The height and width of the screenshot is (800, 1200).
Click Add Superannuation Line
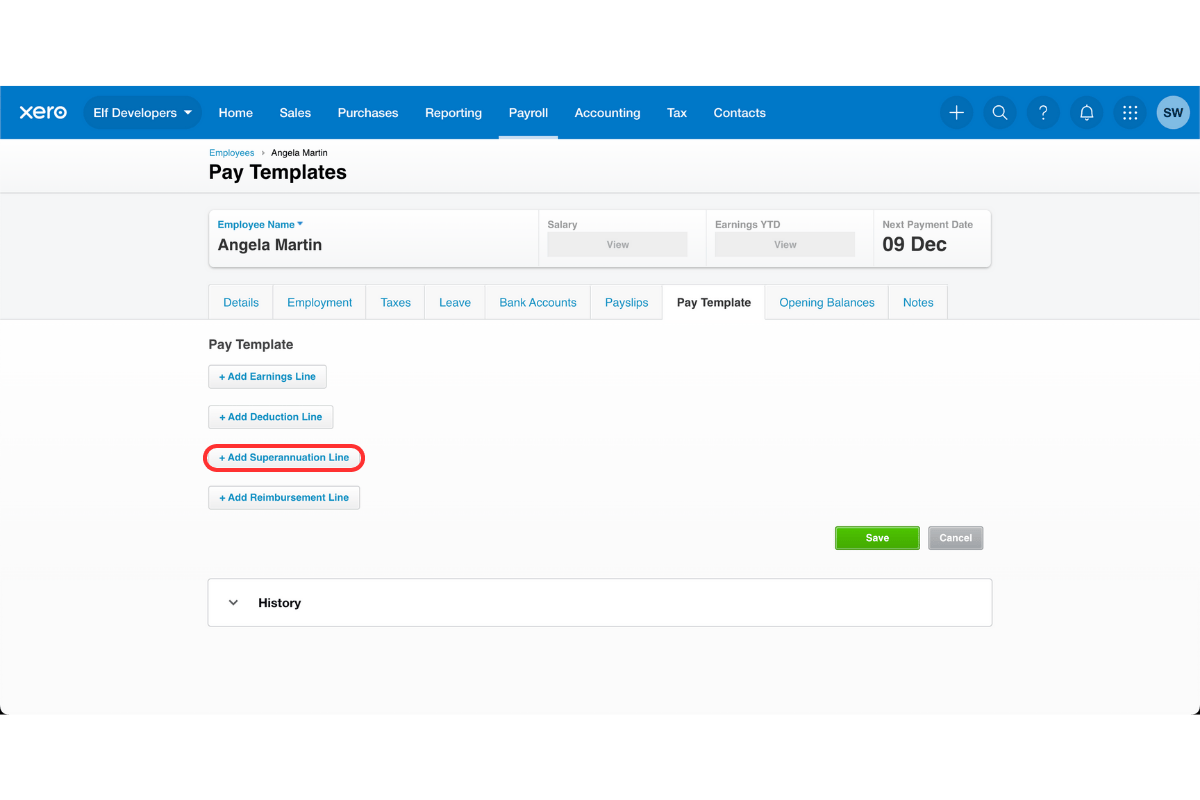(x=284, y=457)
